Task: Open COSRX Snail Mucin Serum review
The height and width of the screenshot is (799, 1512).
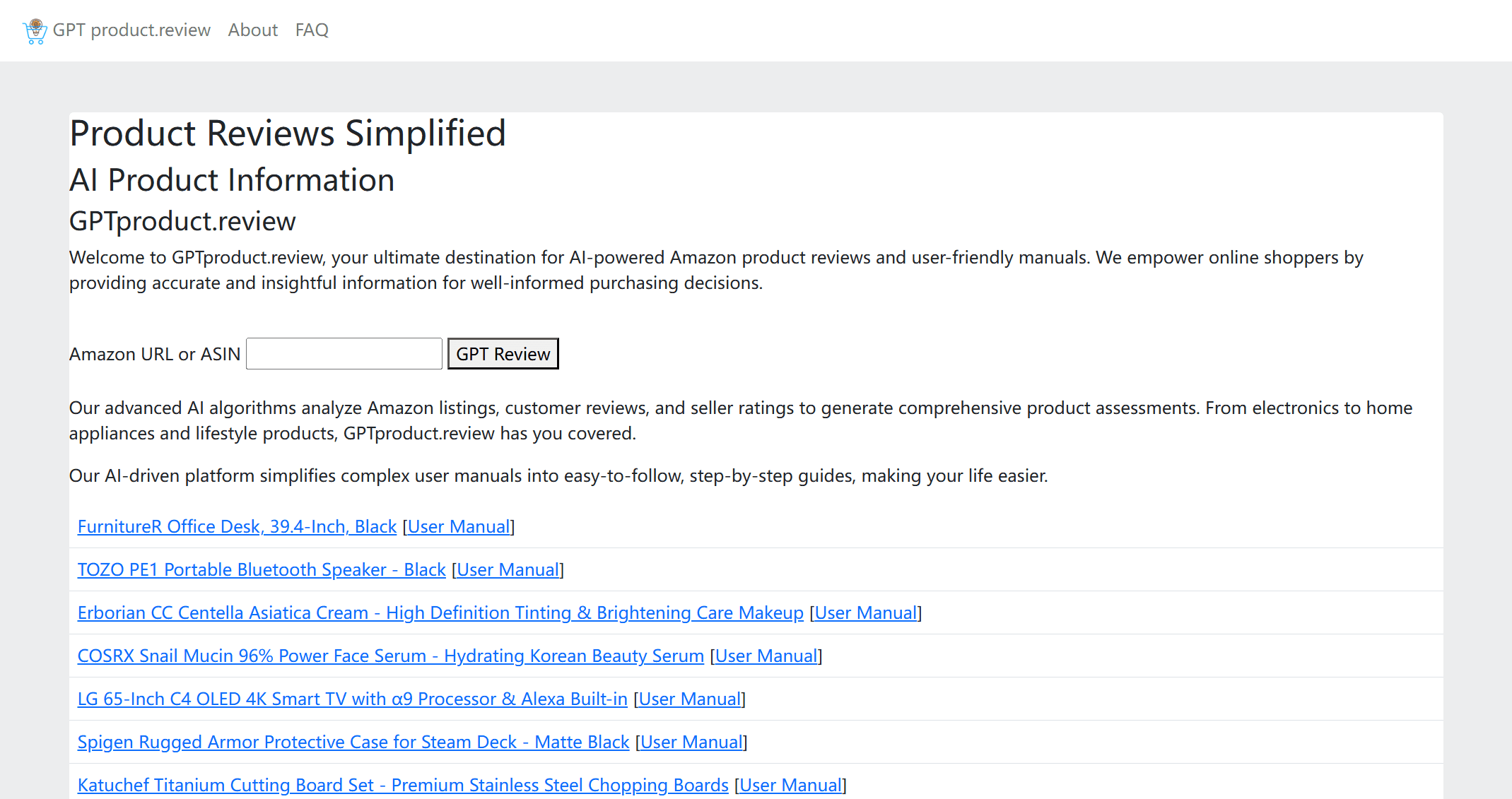Action: [390, 656]
